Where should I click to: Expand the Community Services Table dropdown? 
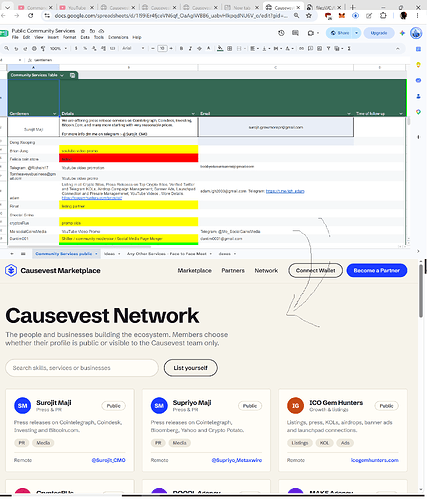coord(62,75)
